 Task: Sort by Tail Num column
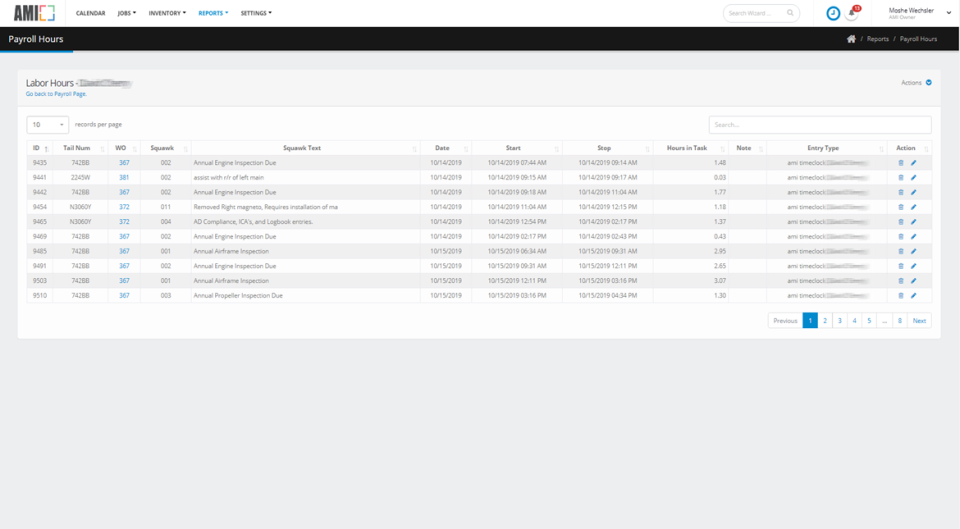tap(80, 148)
